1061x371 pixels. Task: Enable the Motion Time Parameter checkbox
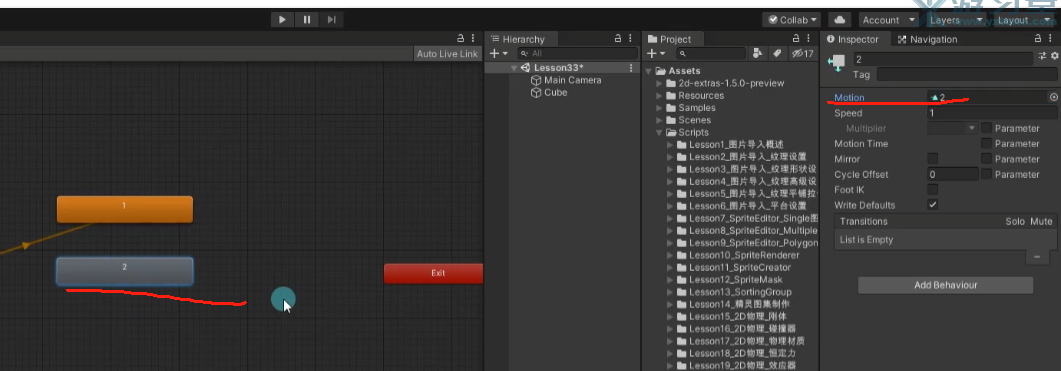tap(987, 144)
